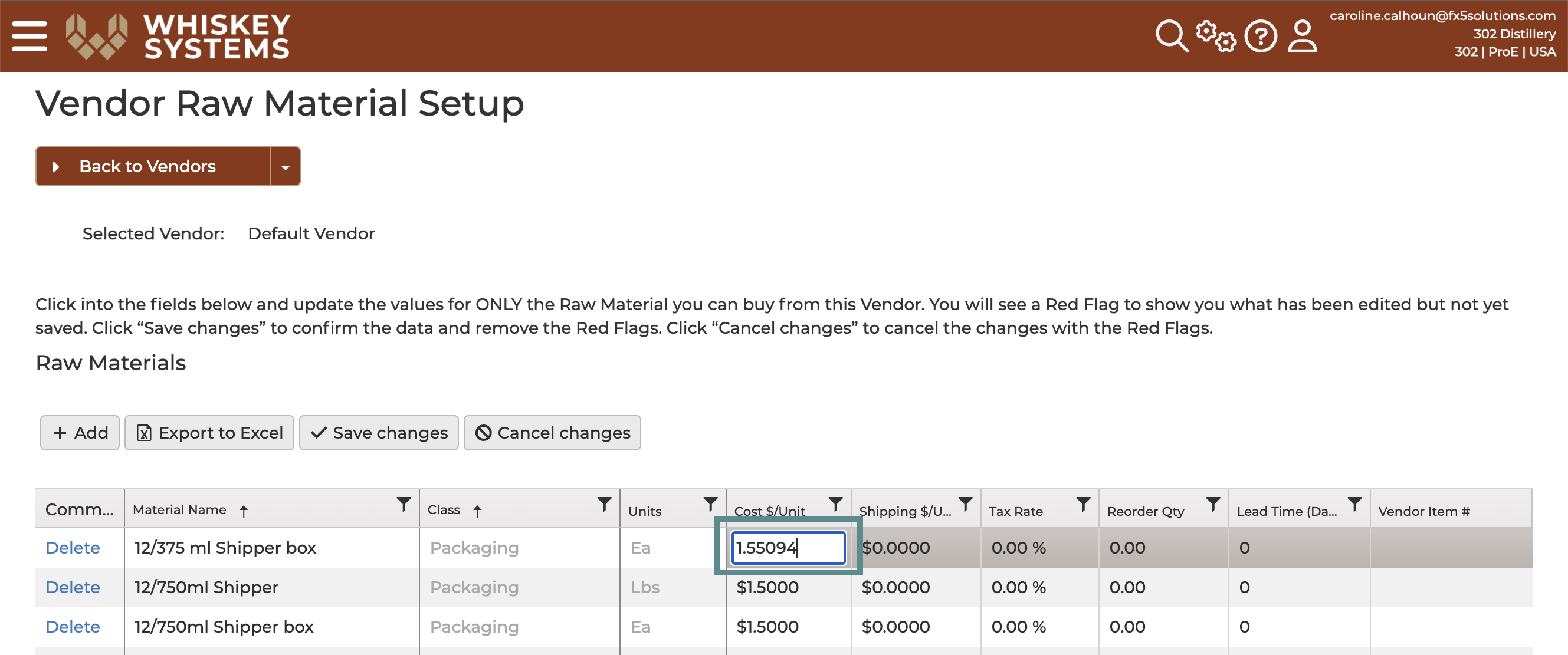Open the hamburger navigation menu
Image resolution: width=1568 pixels, height=655 pixels.
tap(29, 37)
